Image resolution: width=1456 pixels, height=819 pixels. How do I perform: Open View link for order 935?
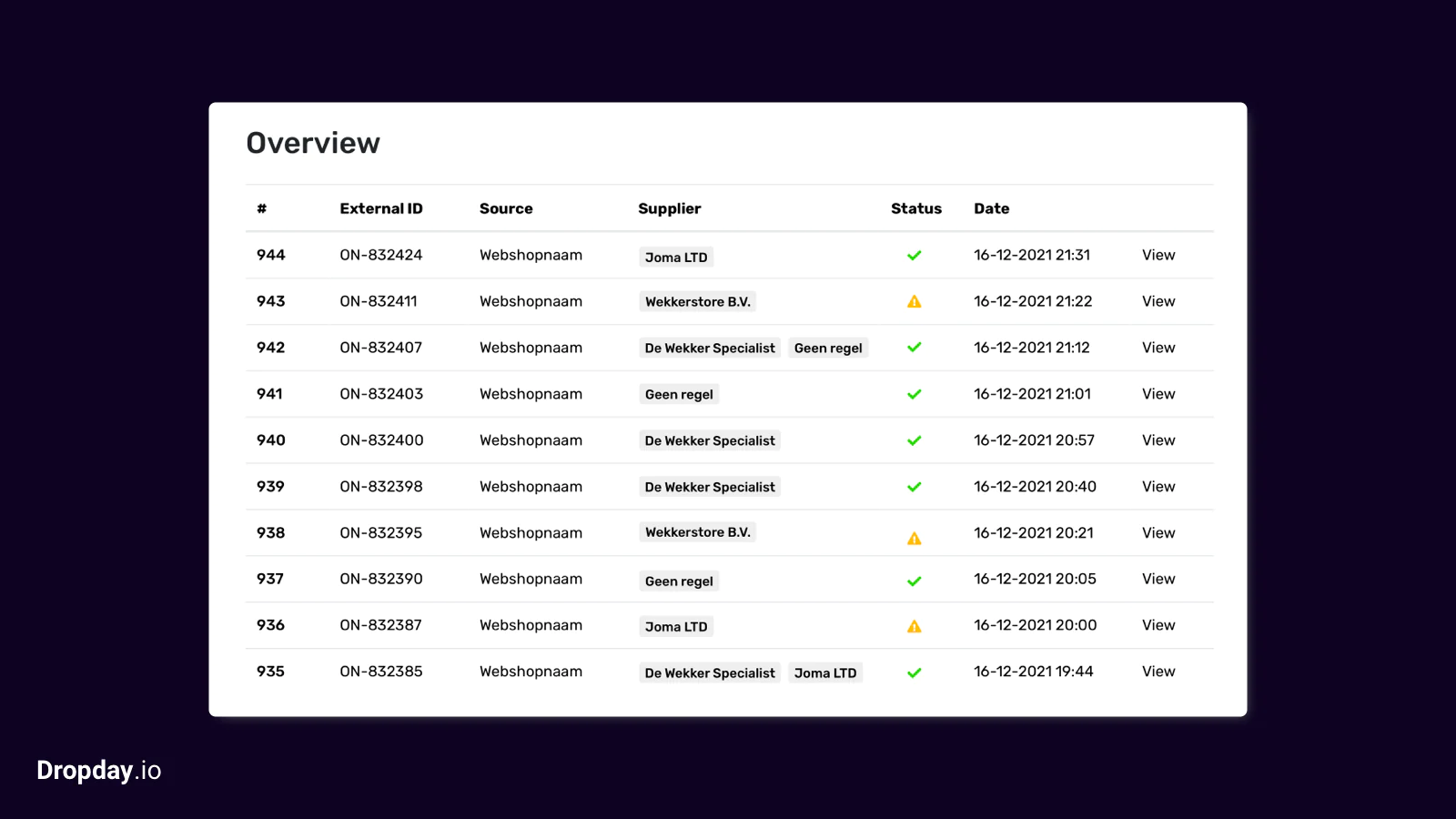pos(1158,672)
